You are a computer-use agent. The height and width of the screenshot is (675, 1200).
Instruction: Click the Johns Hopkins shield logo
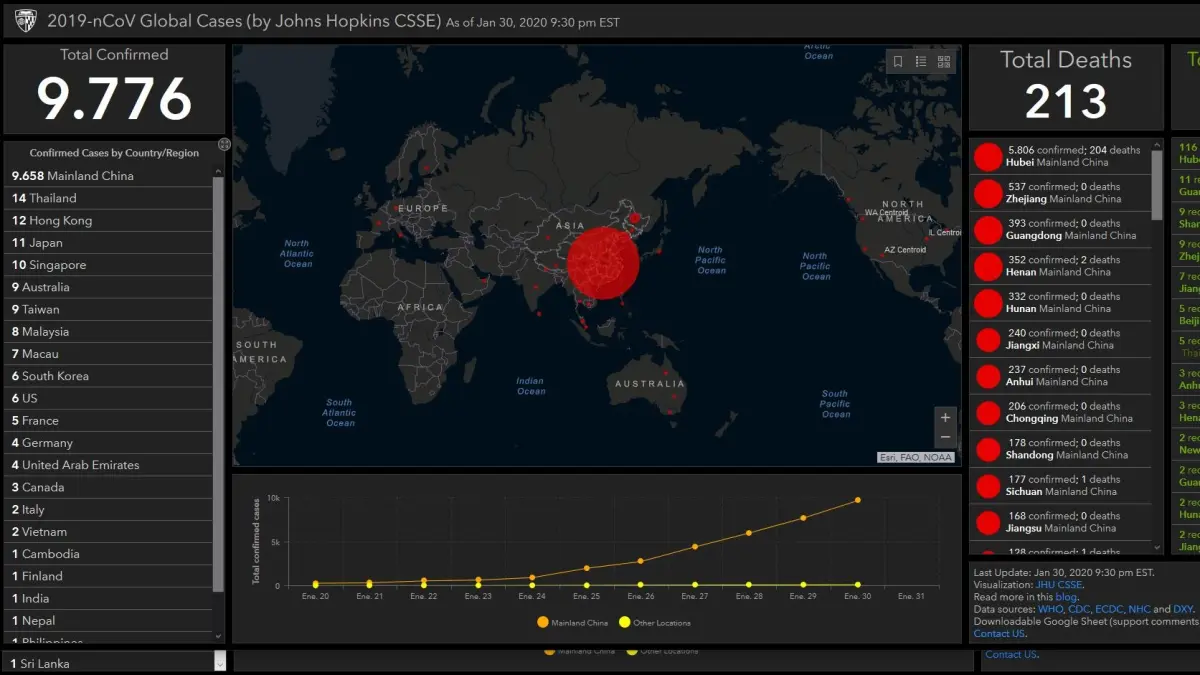point(26,20)
